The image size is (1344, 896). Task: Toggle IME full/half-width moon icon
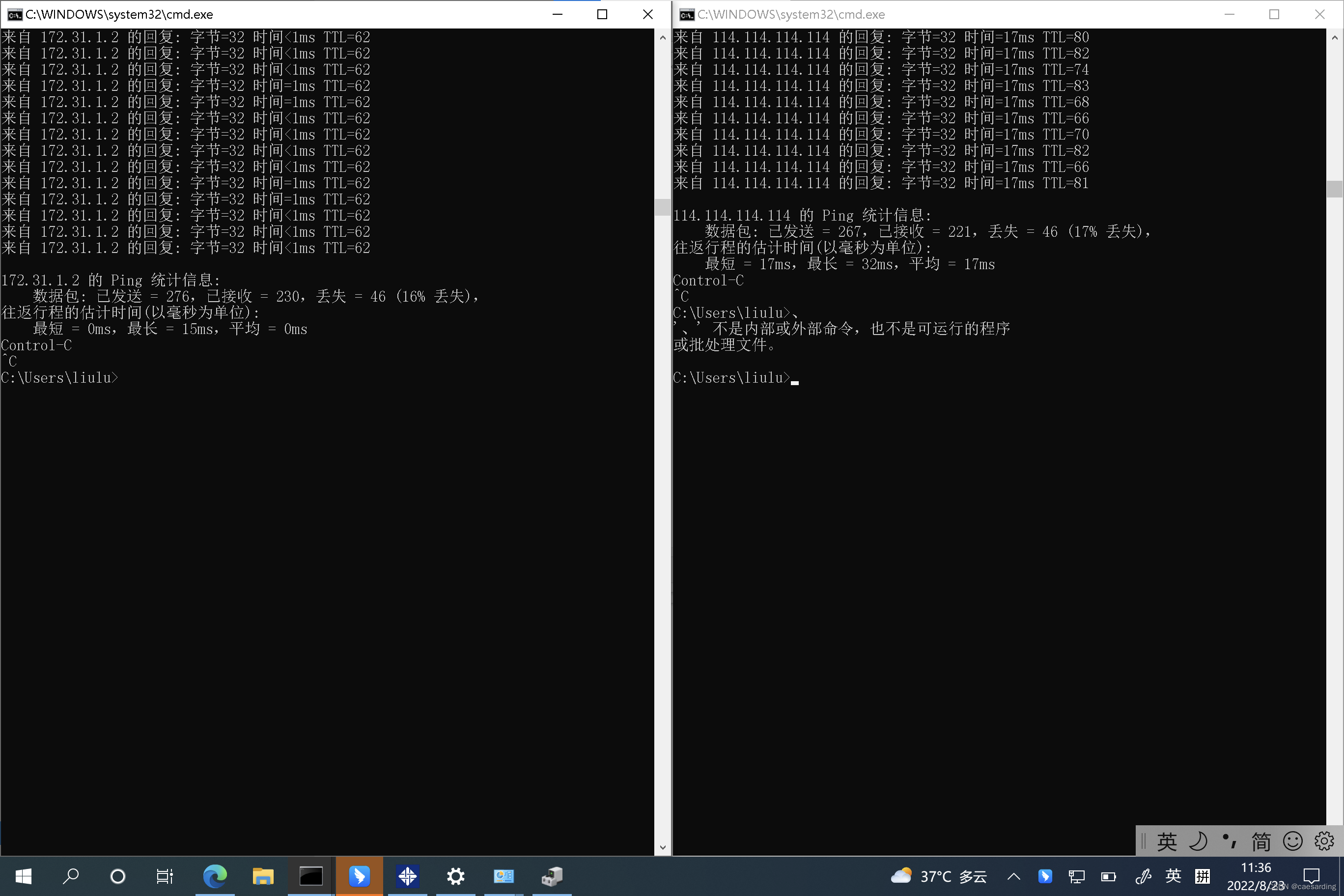click(x=1198, y=841)
